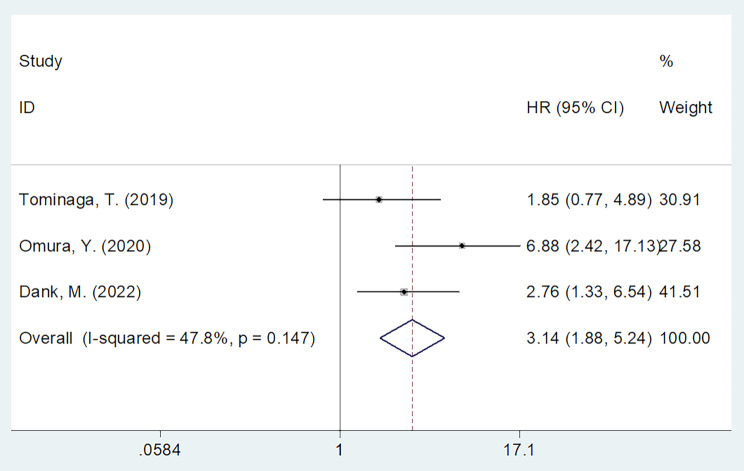This screenshot has height=471, width=744.
Task: Click the .0584 axis tick label
Action: pos(162,451)
